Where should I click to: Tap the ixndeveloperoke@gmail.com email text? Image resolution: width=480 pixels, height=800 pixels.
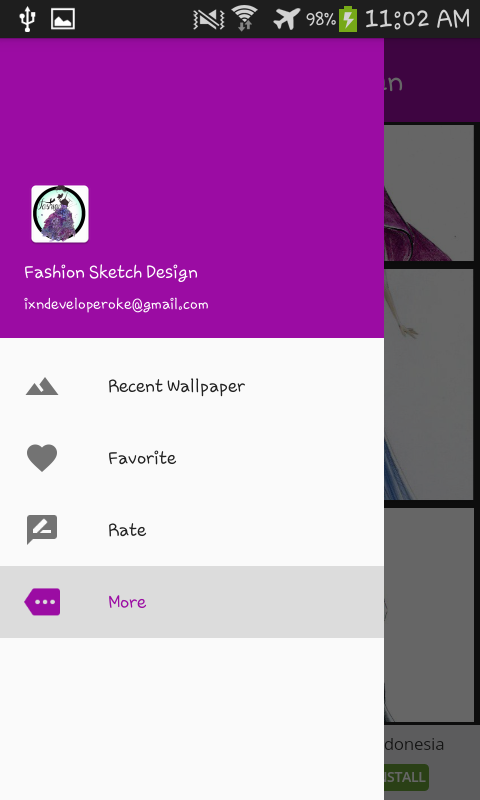tap(116, 305)
